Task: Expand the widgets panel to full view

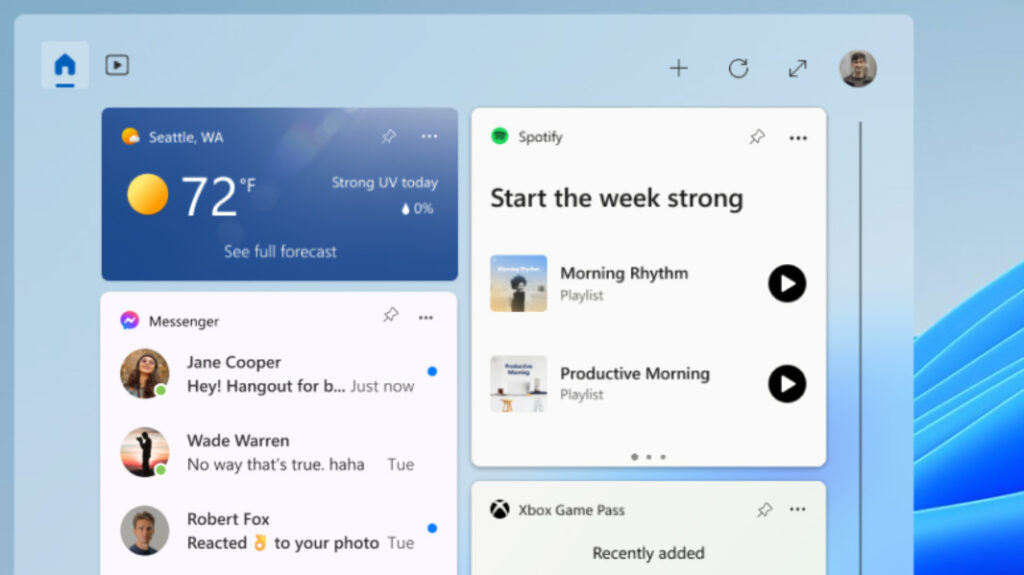Action: pyautogui.click(x=797, y=68)
